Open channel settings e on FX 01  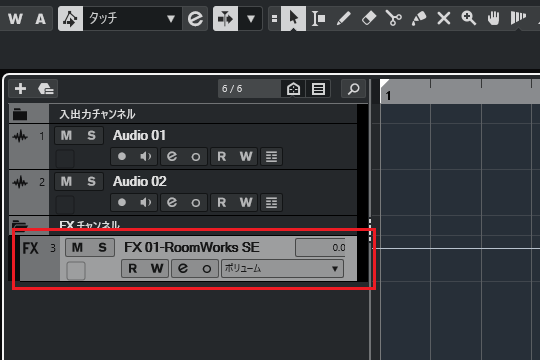[183, 268]
